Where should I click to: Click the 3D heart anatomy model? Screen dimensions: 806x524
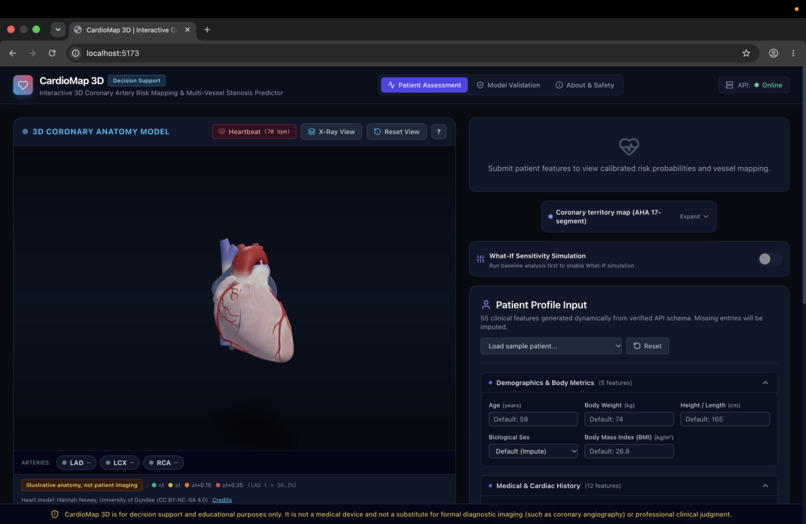point(253,301)
